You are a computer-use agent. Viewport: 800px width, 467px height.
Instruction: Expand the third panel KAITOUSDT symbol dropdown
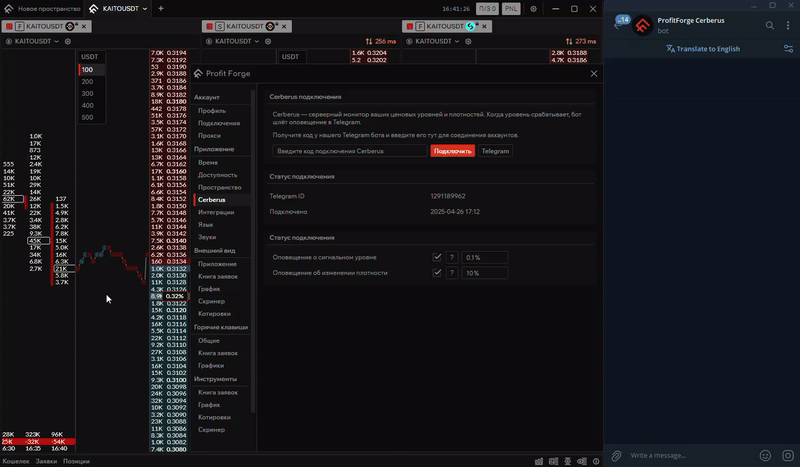pos(457,41)
